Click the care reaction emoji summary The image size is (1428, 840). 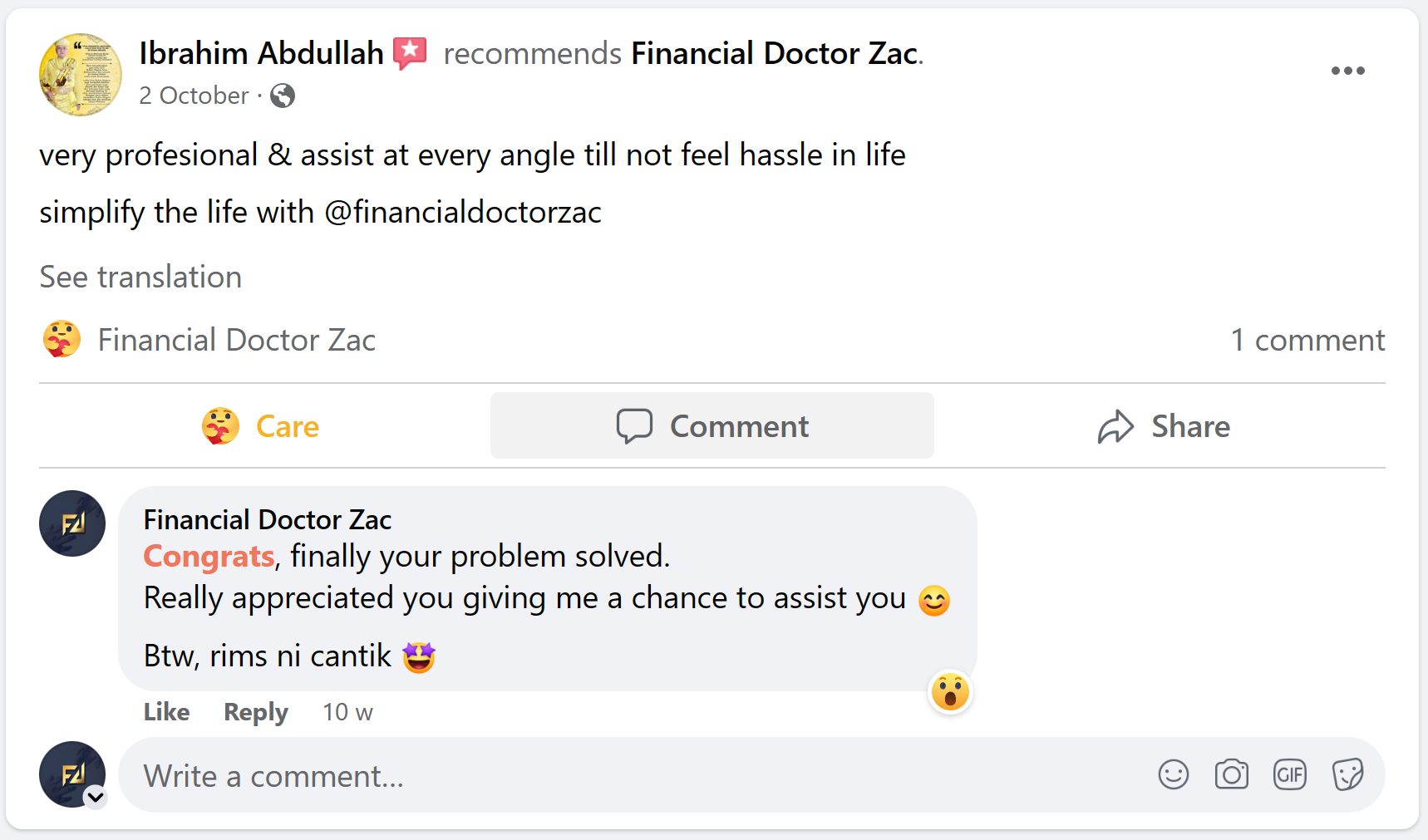62,340
